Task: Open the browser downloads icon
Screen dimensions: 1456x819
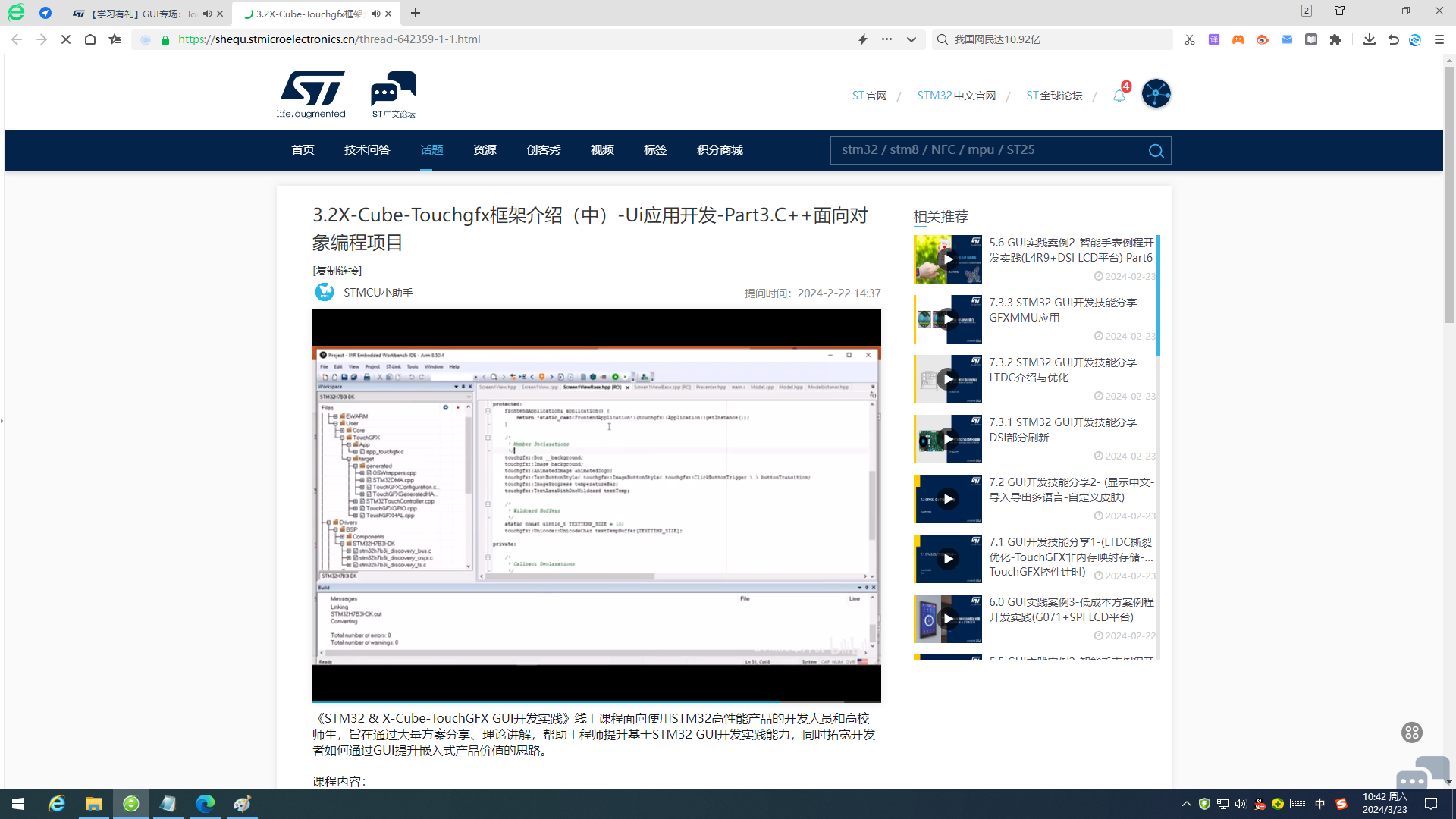Action: 1370,39
